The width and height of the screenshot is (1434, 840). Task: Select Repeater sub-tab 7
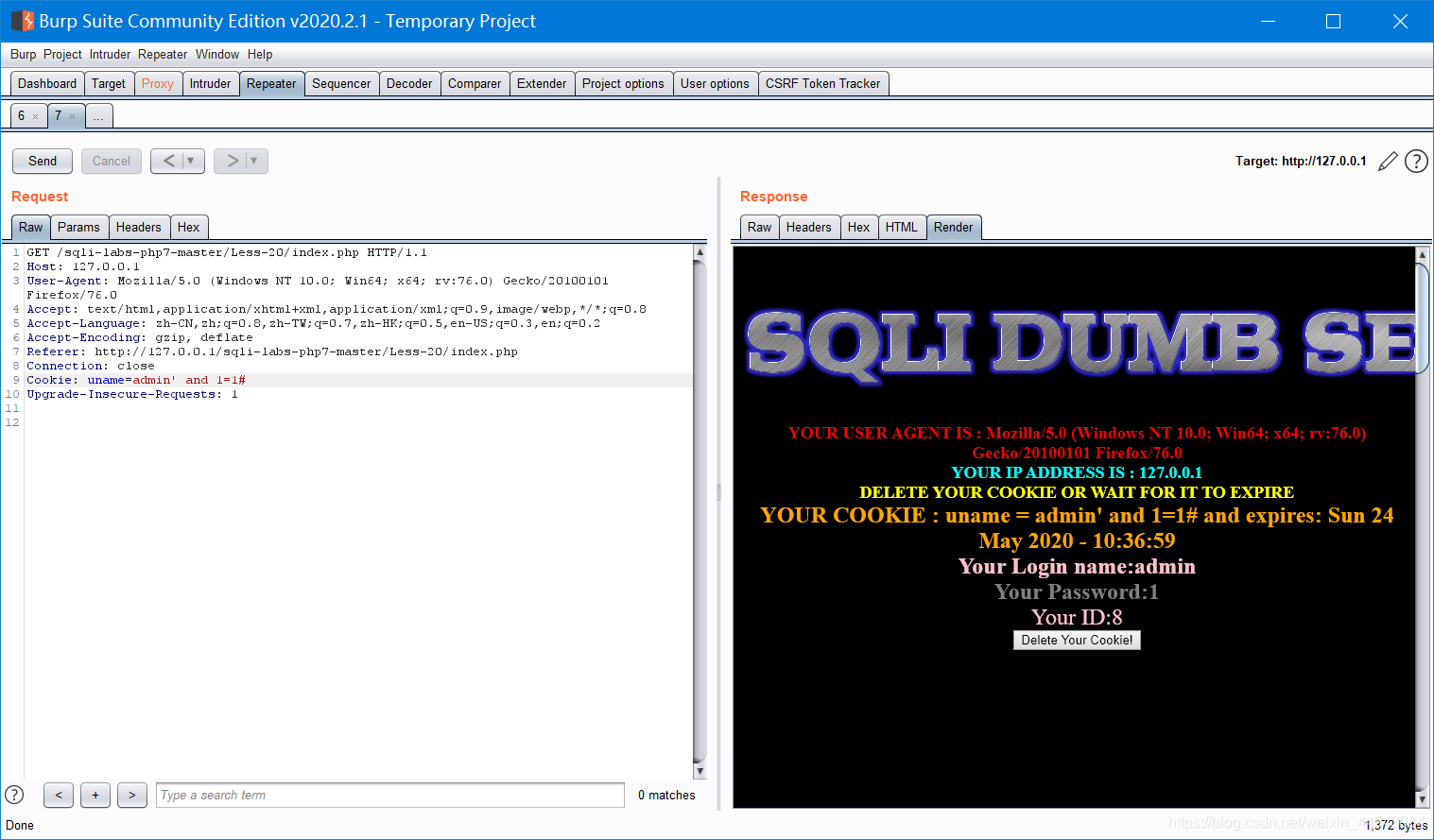click(58, 116)
